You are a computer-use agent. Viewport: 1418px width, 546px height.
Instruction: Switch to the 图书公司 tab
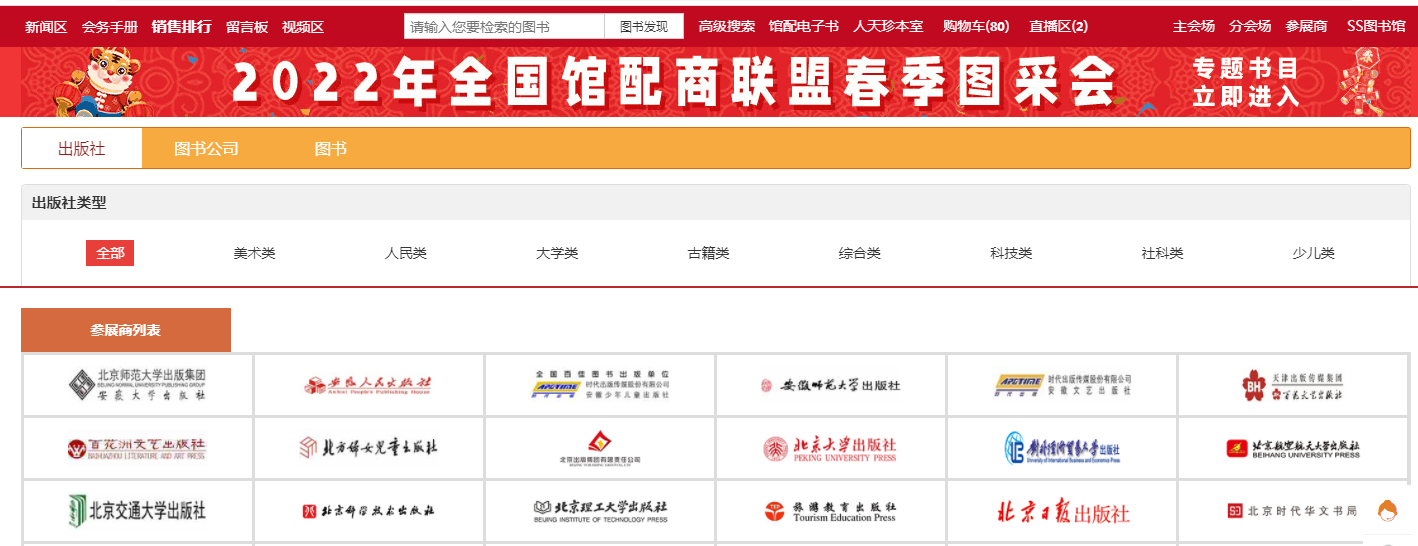pos(206,149)
